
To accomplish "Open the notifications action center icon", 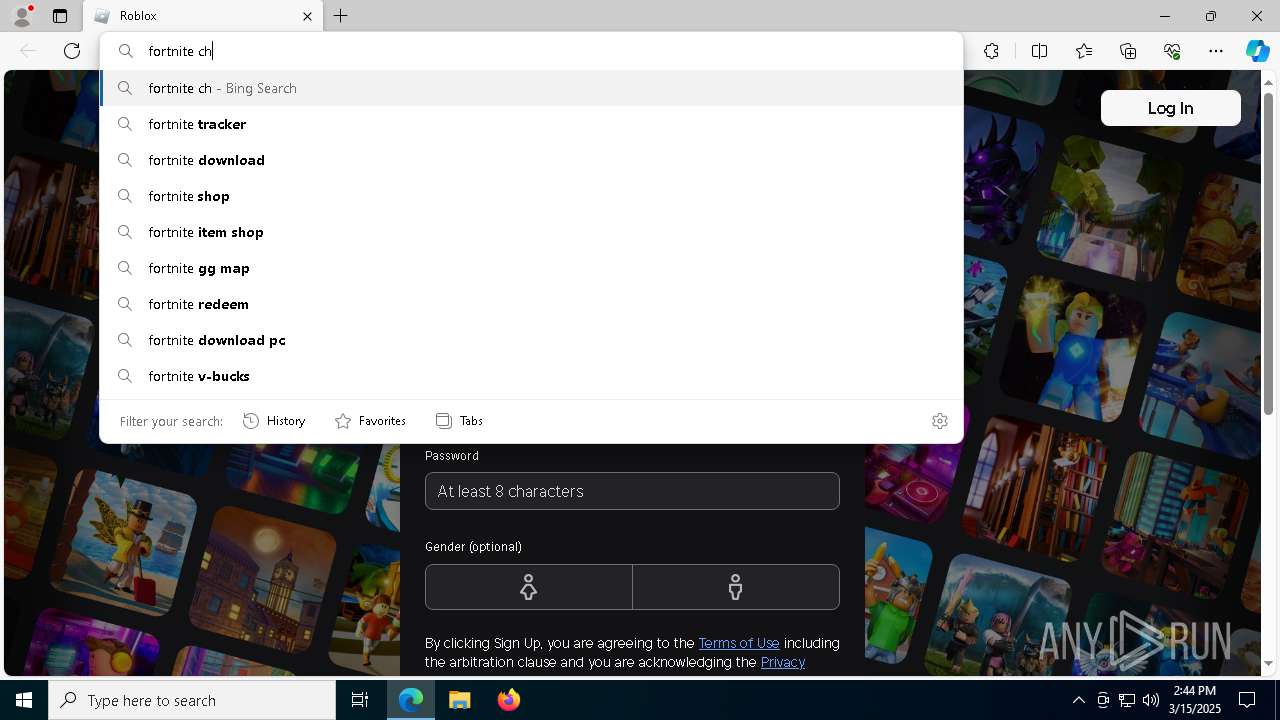I will (1247, 700).
